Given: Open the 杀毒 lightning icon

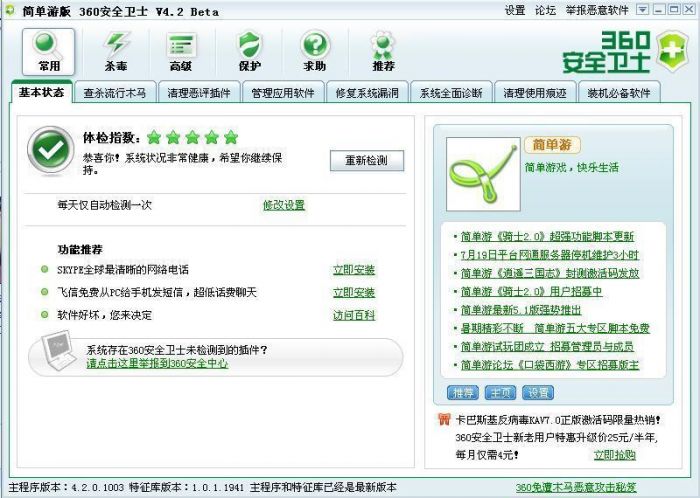Looking at the screenshot, I should (x=116, y=52).
